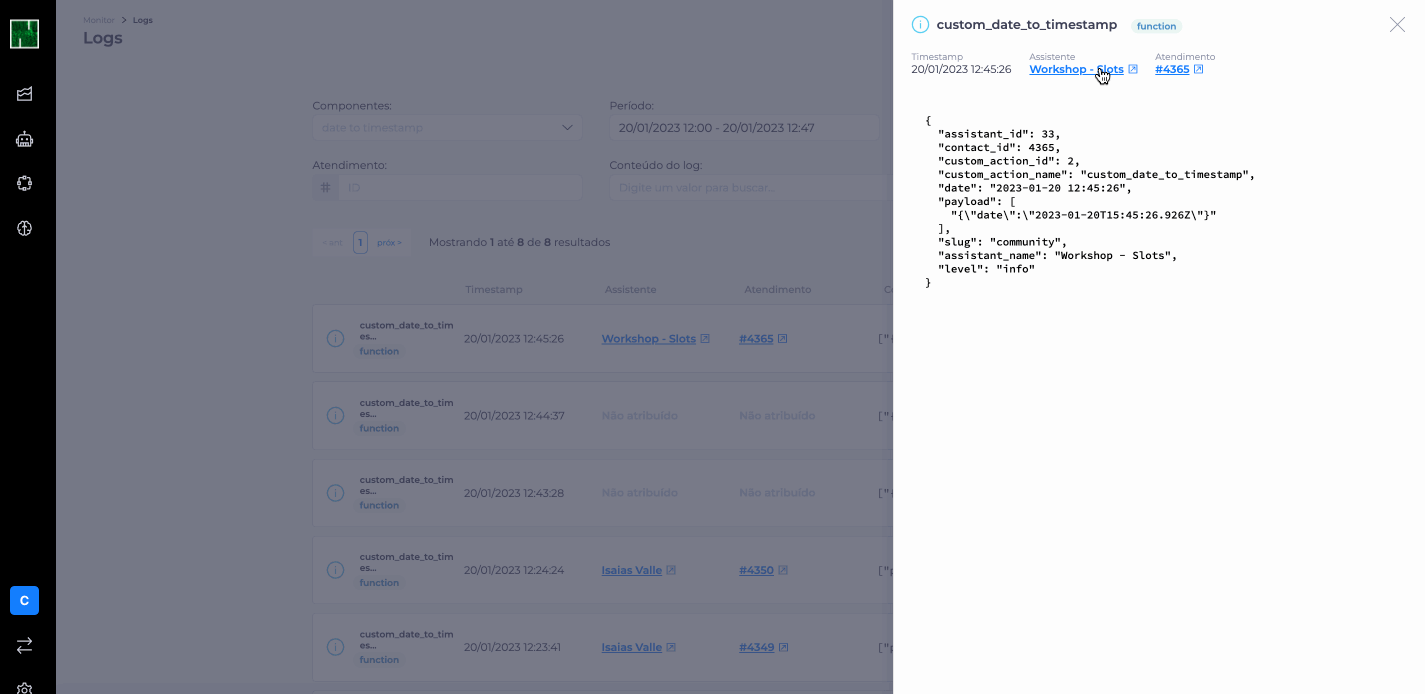Open Workshop - Slots link in details panel
Screen dimensions: 1425x694
coord(1076,70)
